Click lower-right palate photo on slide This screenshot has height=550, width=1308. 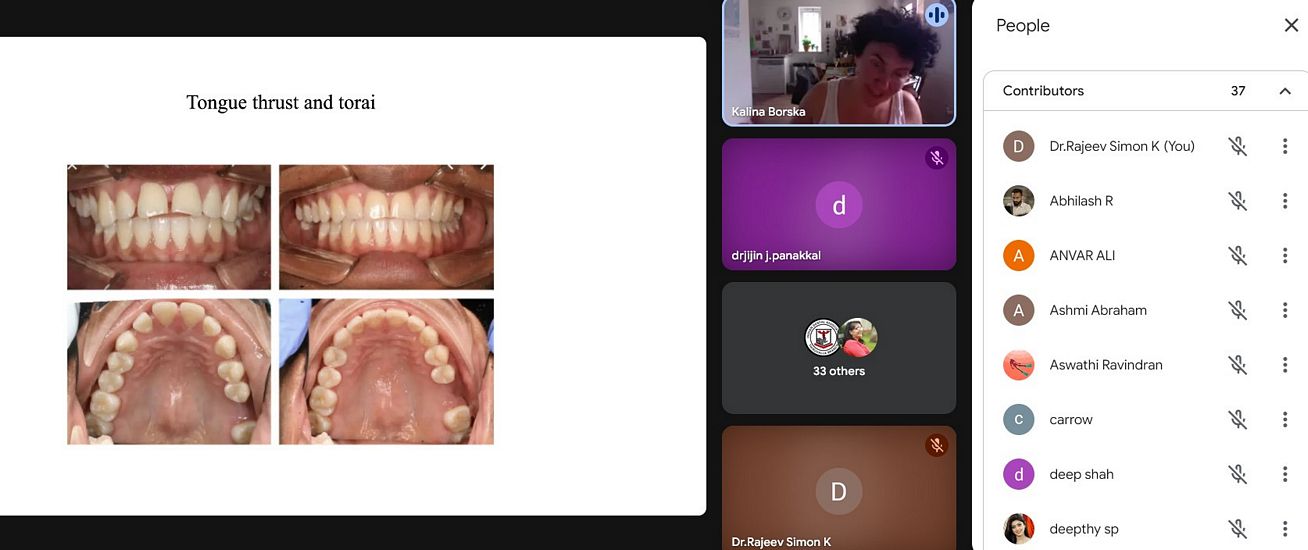[x=386, y=371]
